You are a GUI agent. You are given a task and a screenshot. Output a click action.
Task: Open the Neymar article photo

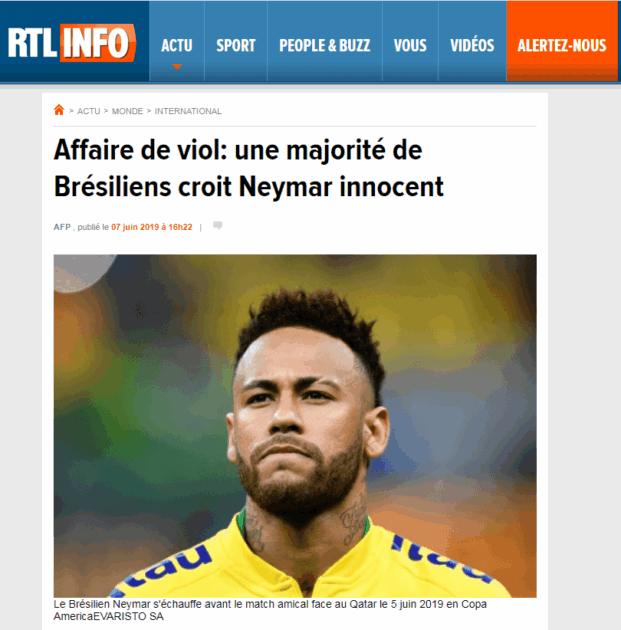(x=295, y=426)
